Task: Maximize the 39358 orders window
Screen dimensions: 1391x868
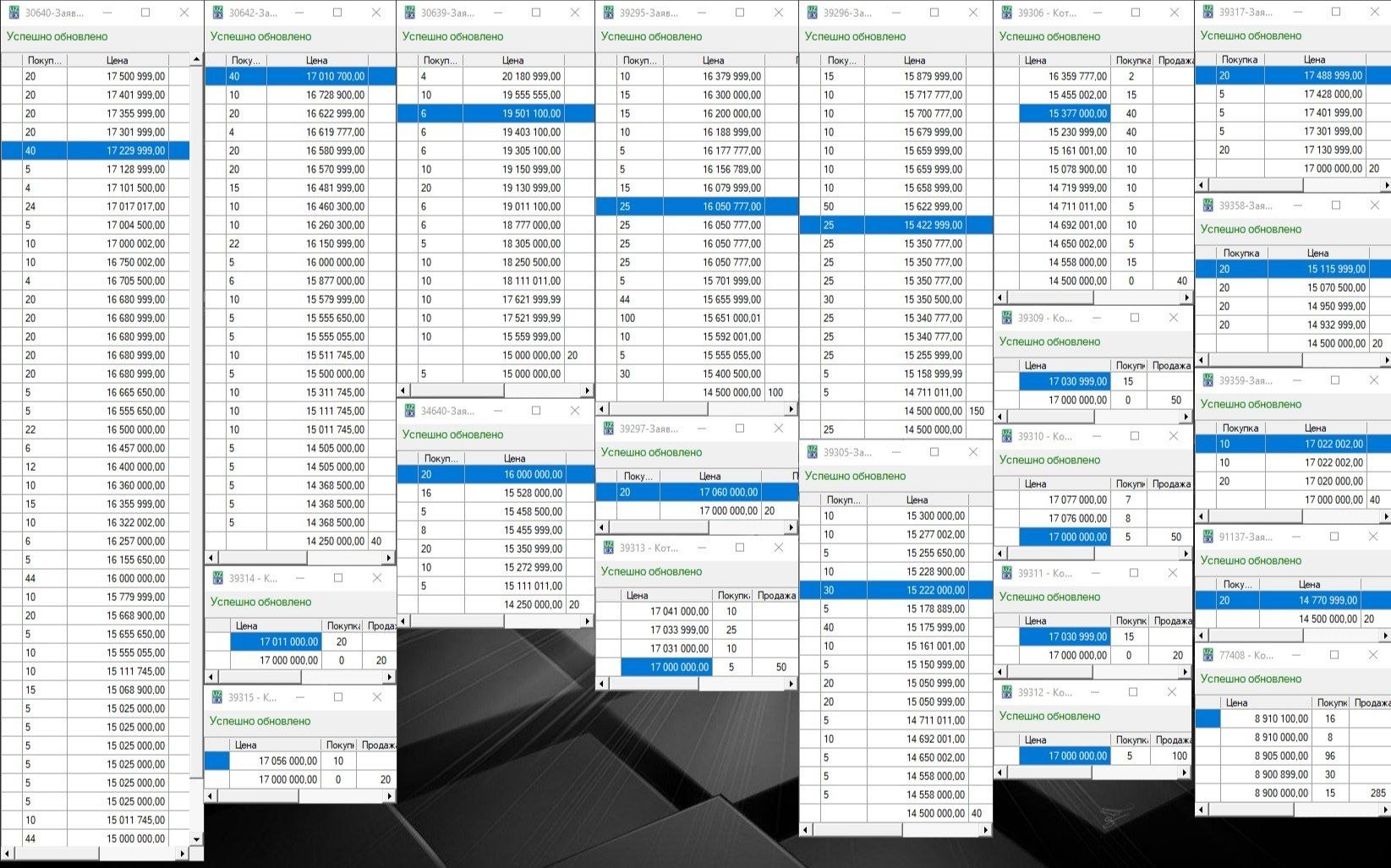Action: tap(1336, 205)
